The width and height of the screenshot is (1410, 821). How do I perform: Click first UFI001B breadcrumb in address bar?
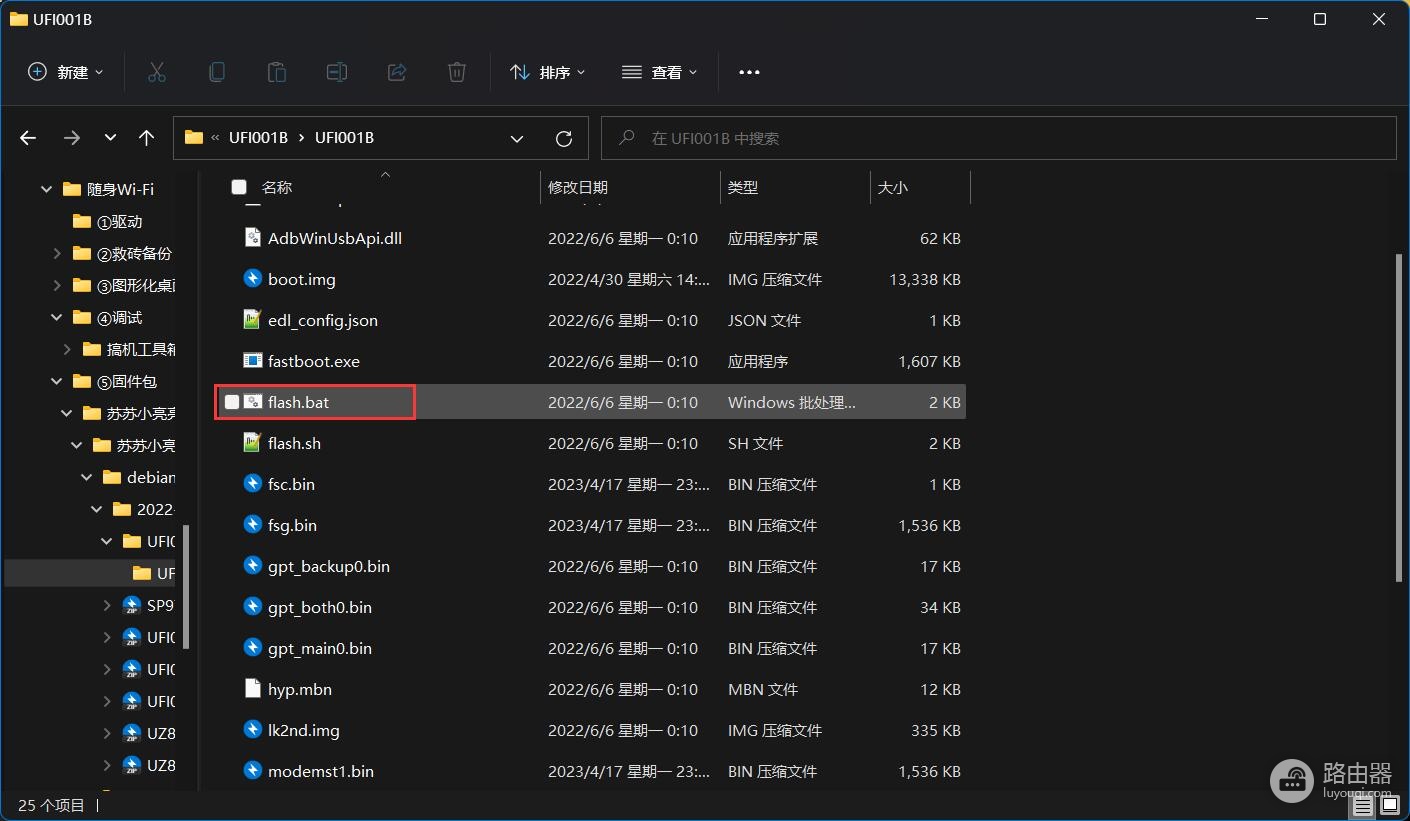point(258,138)
